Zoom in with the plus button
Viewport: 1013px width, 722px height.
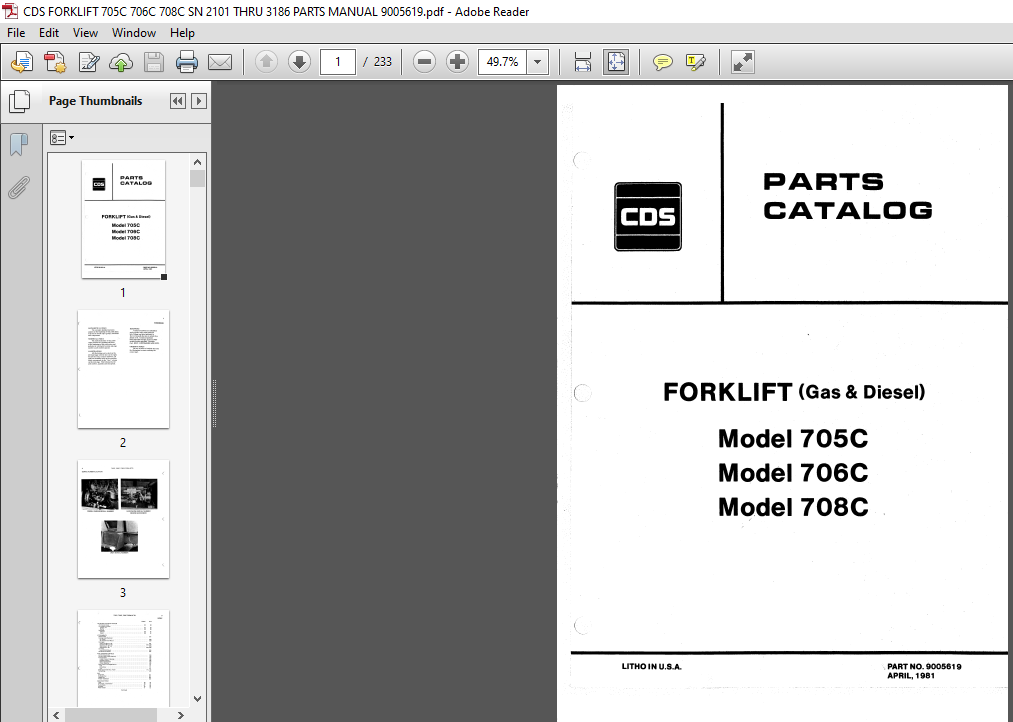pos(457,62)
